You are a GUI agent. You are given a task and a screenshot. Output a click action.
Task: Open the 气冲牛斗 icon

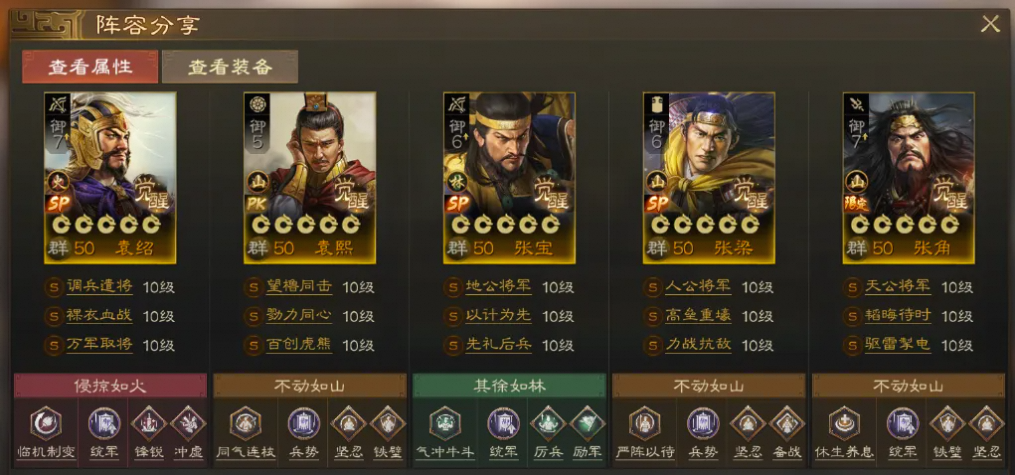coord(445,425)
